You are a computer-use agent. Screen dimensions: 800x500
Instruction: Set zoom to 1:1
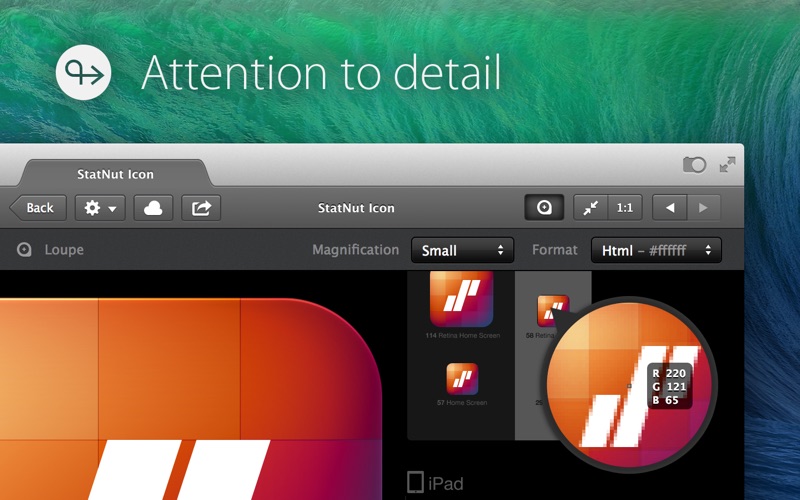pyautogui.click(x=625, y=208)
